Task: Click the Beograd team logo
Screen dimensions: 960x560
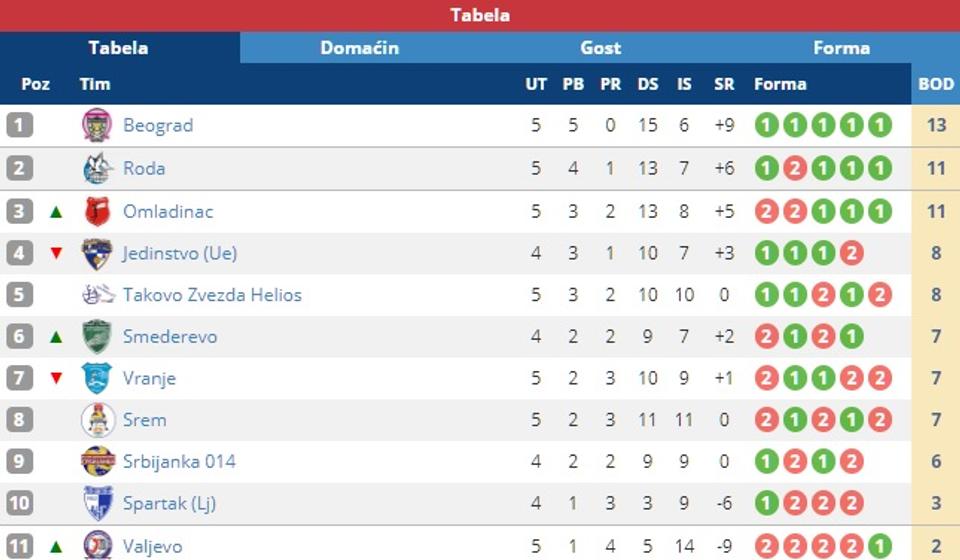Action: [97, 125]
